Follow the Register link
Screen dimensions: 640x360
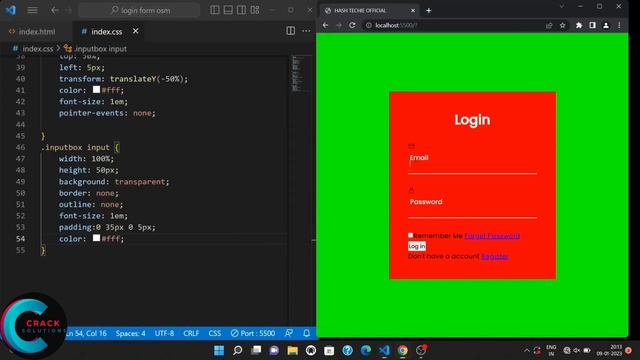(x=495, y=256)
